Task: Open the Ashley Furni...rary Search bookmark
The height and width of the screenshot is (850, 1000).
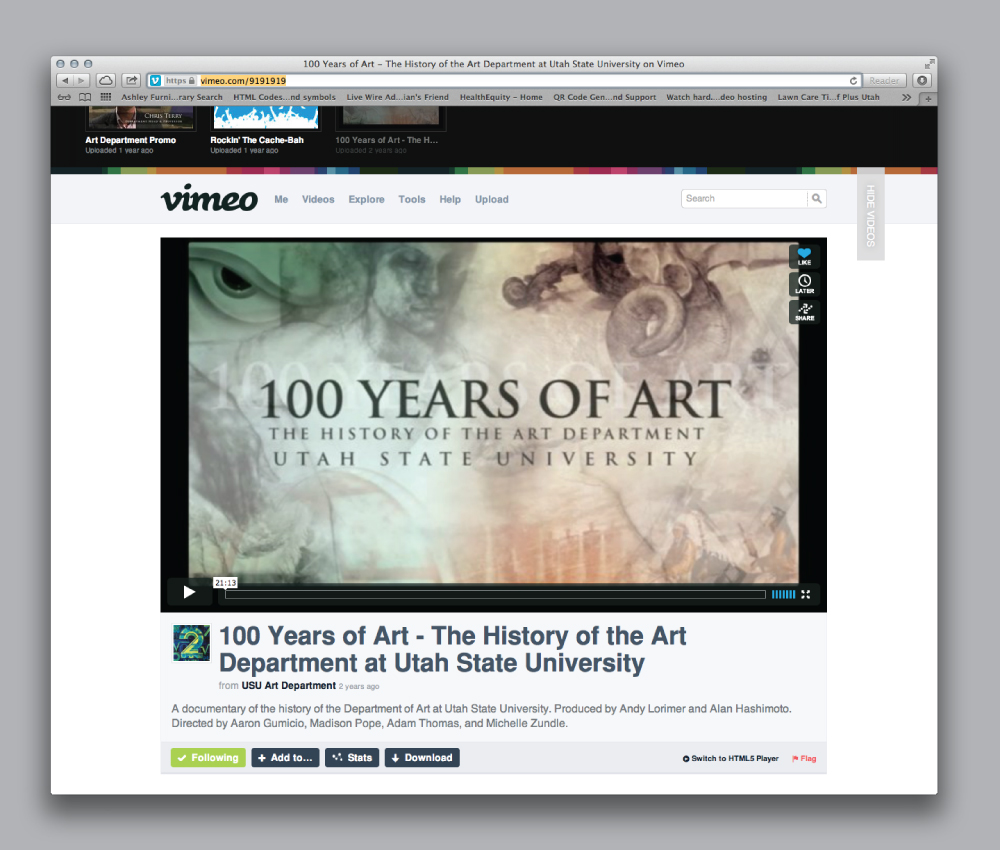Action: pos(172,98)
